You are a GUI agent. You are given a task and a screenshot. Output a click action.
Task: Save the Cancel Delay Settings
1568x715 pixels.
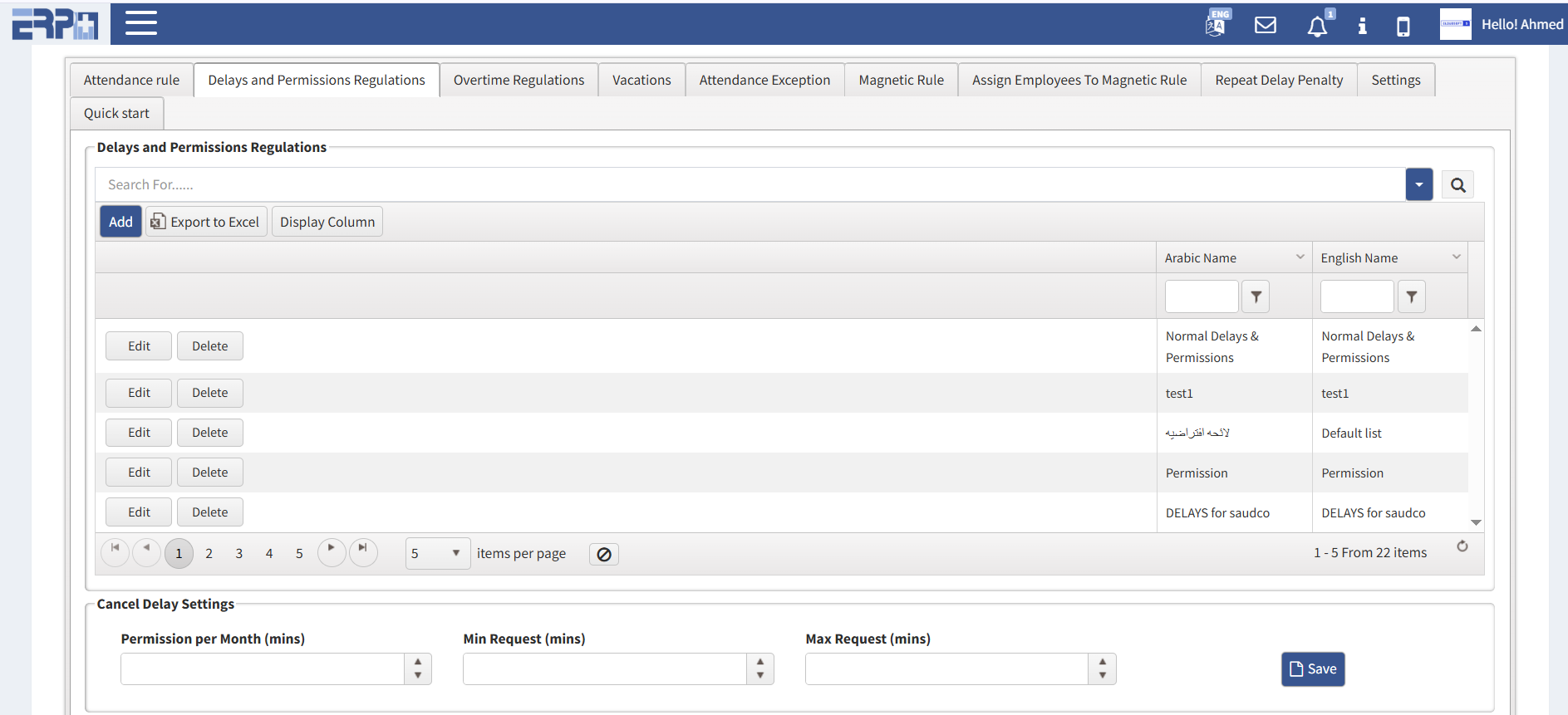point(1312,669)
